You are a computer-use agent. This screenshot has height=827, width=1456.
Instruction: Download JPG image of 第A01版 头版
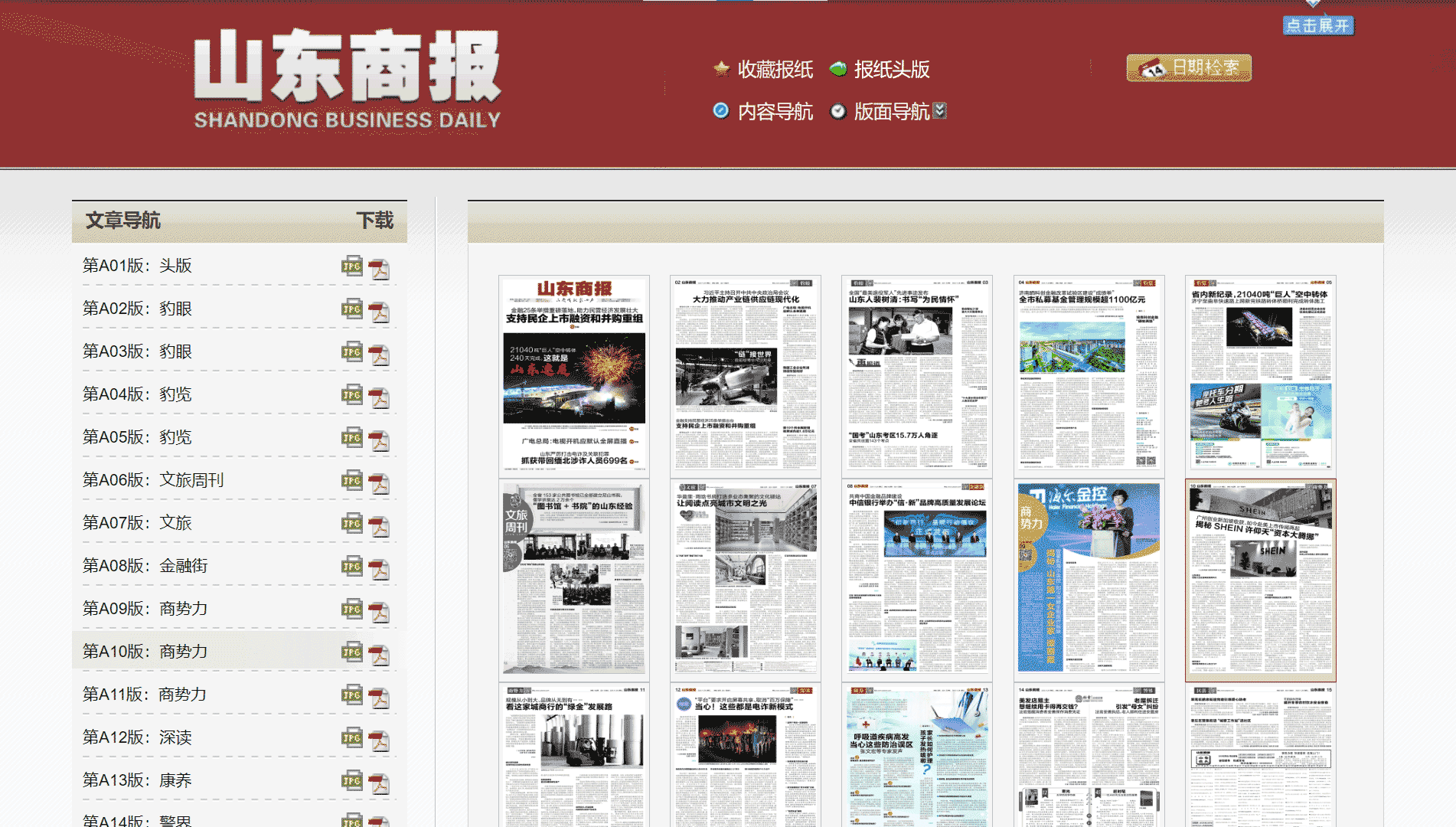click(x=352, y=266)
